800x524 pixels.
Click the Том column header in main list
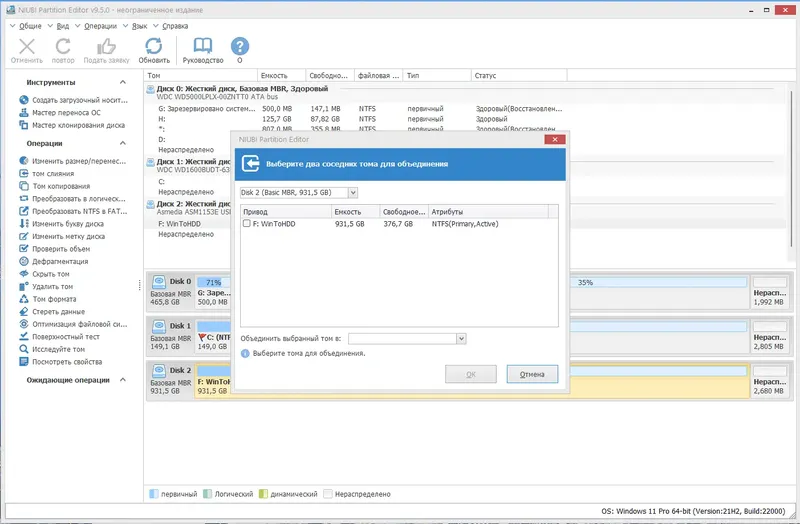pyautogui.click(x=201, y=76)
